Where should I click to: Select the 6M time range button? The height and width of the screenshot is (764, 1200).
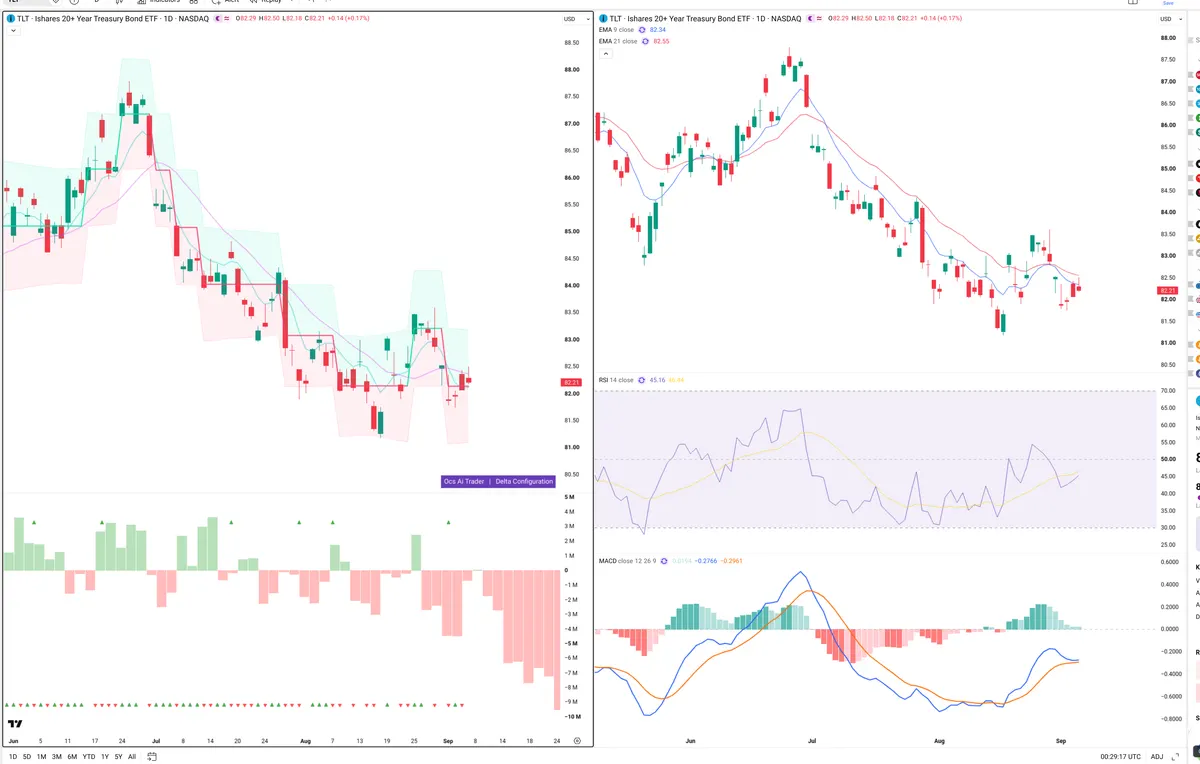click(72, 757)
